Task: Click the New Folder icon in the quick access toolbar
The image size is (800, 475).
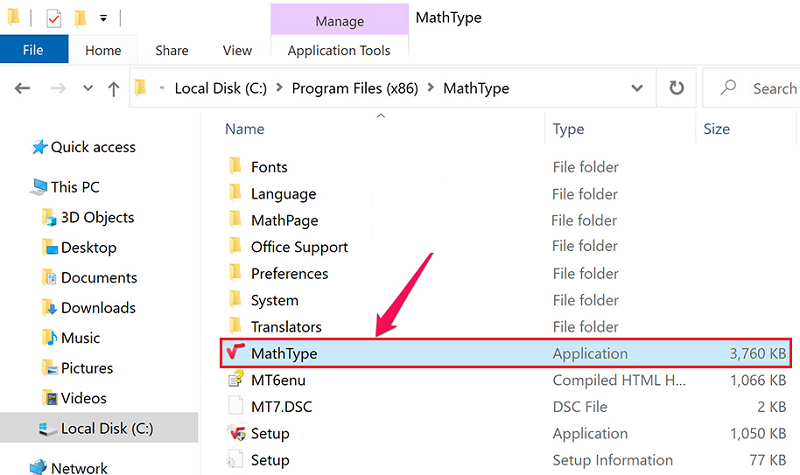Action: click(80, 18)
